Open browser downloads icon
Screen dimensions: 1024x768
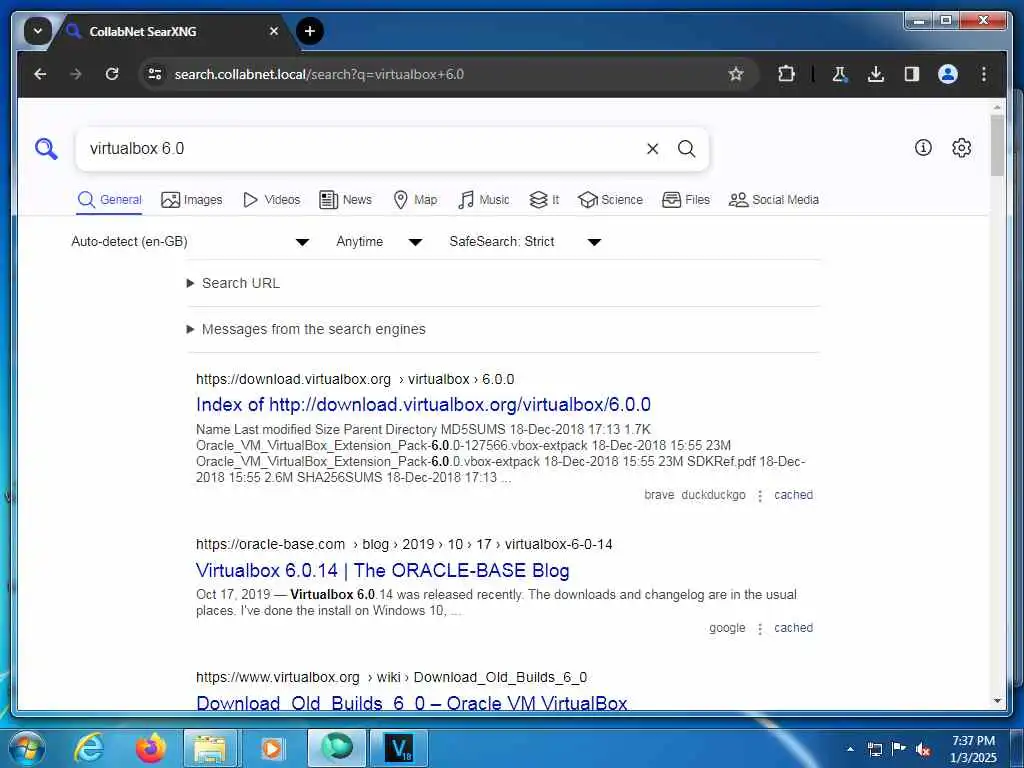[876, 74]
